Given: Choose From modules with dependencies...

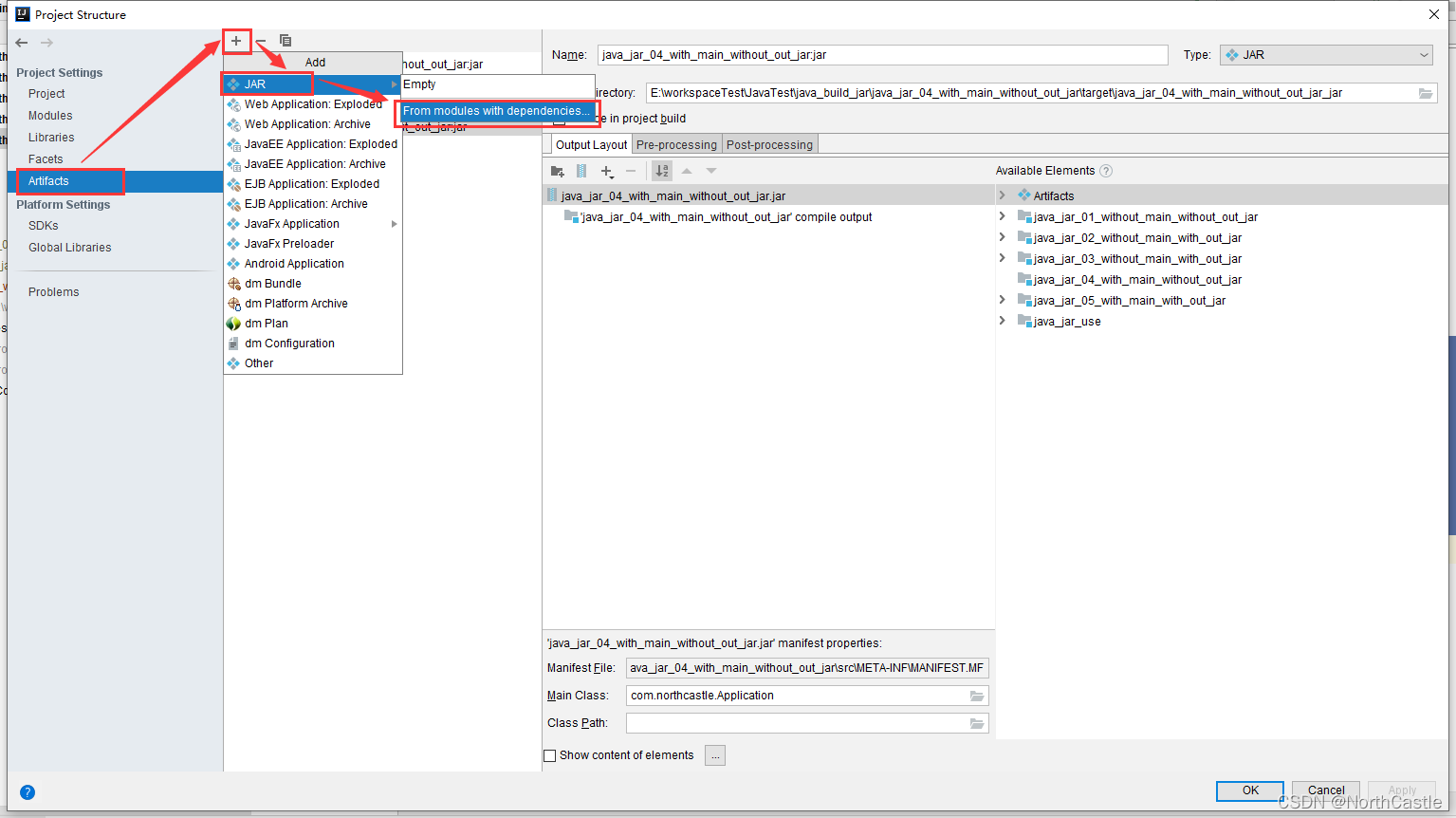Looking at the screenshot, I should 497,111.
